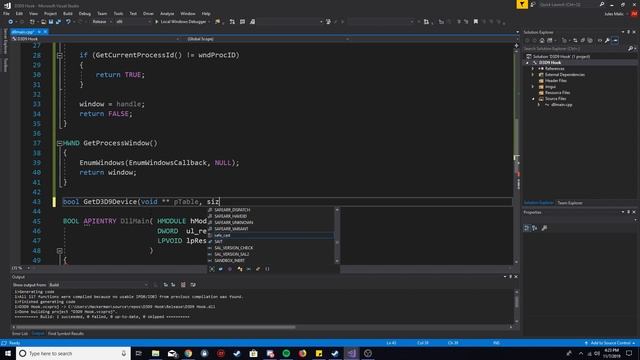640x360 pixels.
Task: Click the Solution Explorer Properties wrench icon
Action: pos(607,40)
